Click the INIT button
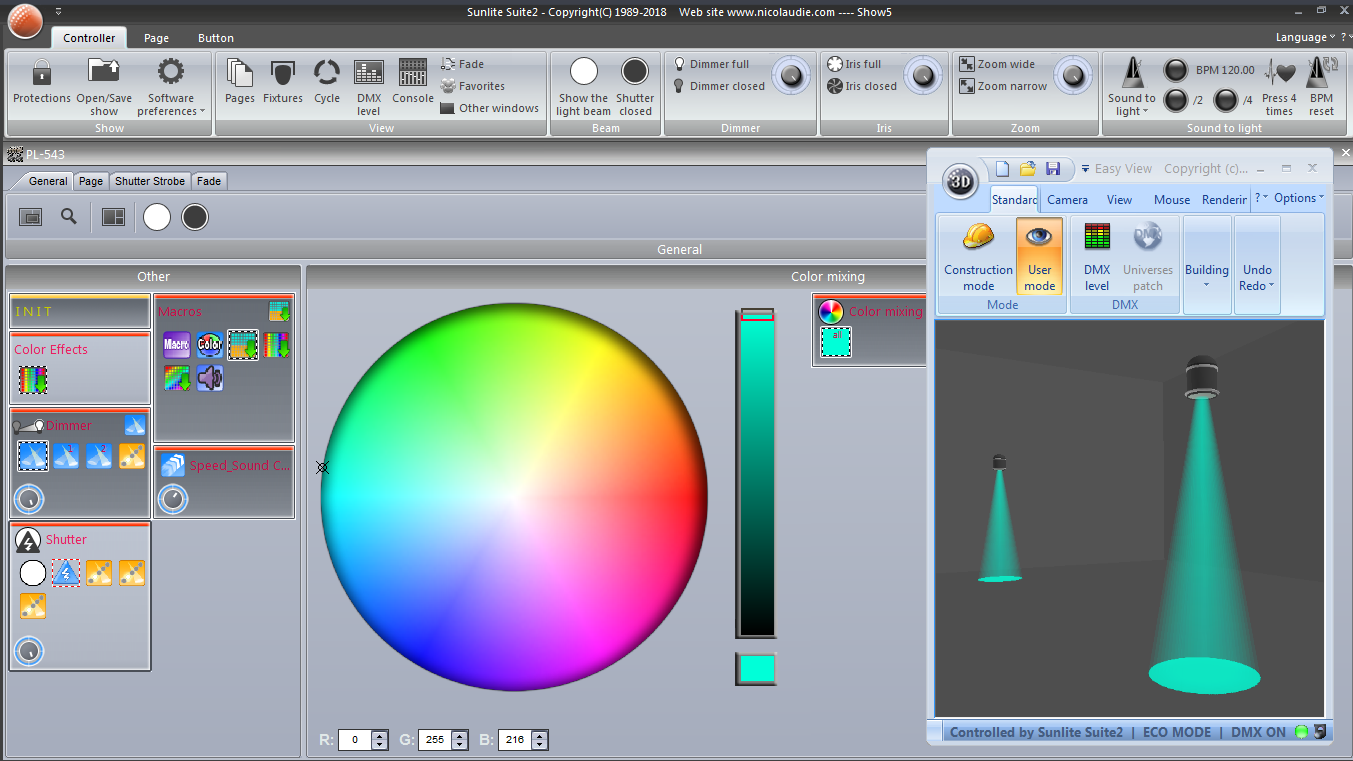 point(80,312)
